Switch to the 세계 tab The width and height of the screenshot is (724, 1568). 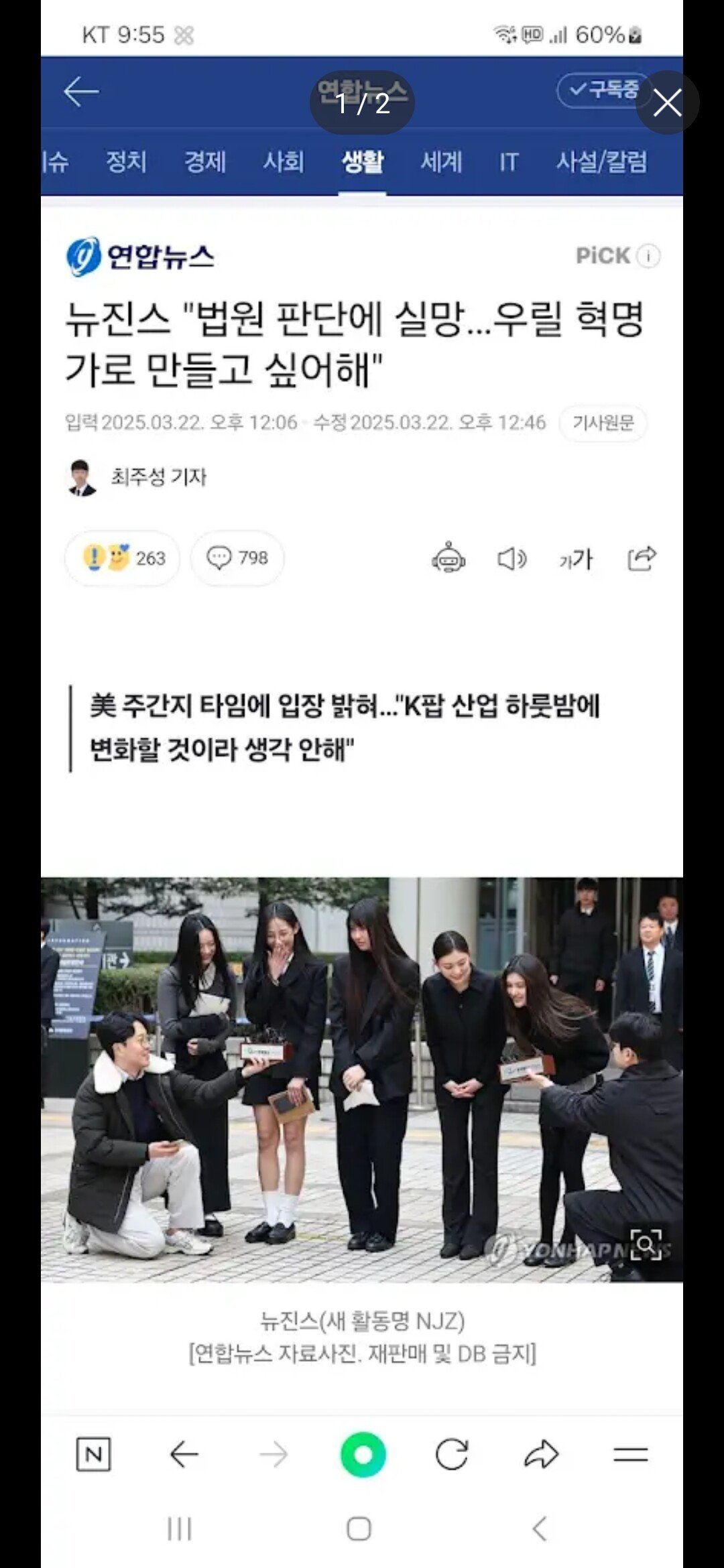coord(441,161)
